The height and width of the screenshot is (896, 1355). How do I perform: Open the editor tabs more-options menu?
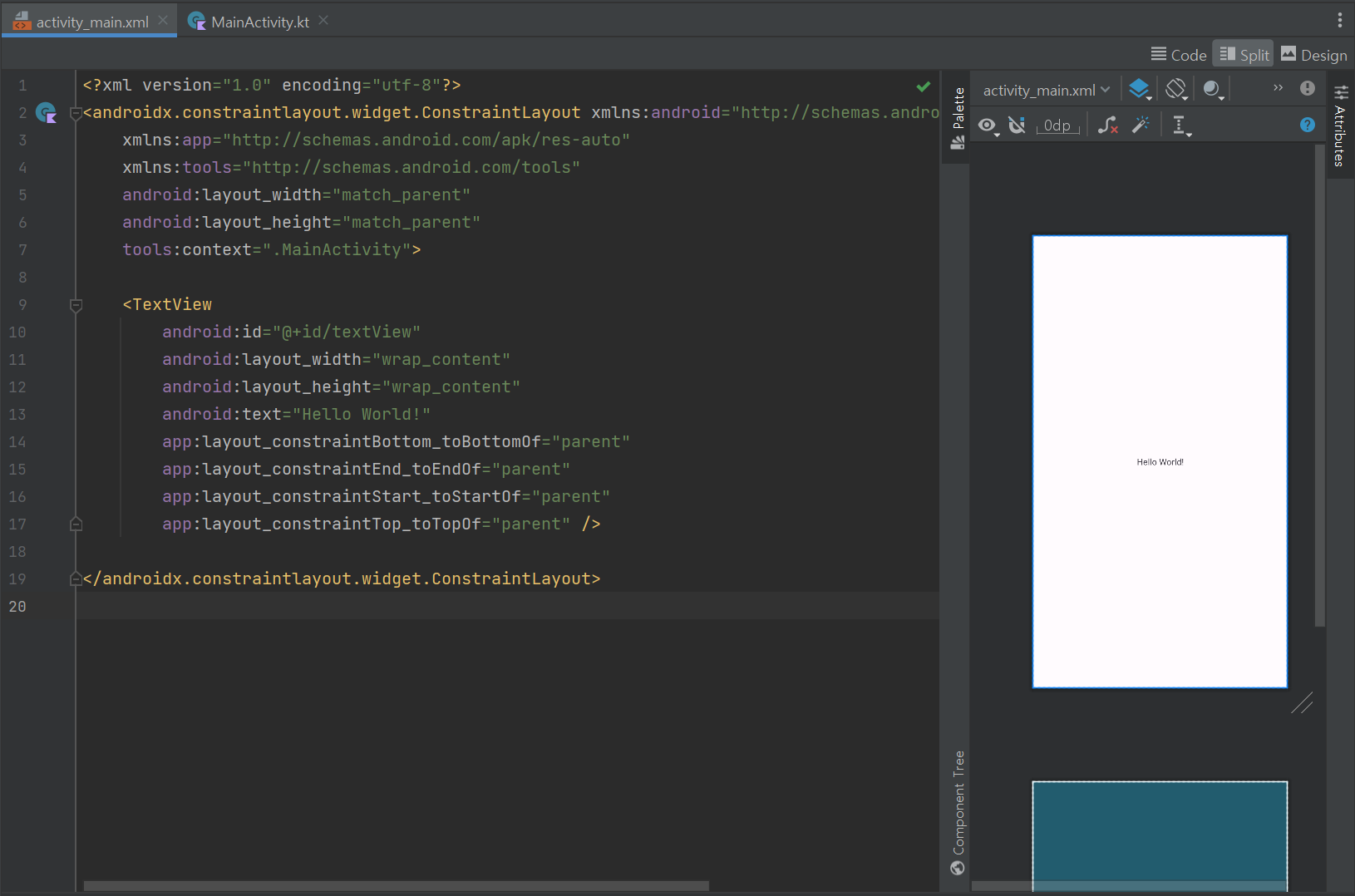click(x=1339, y=20)
